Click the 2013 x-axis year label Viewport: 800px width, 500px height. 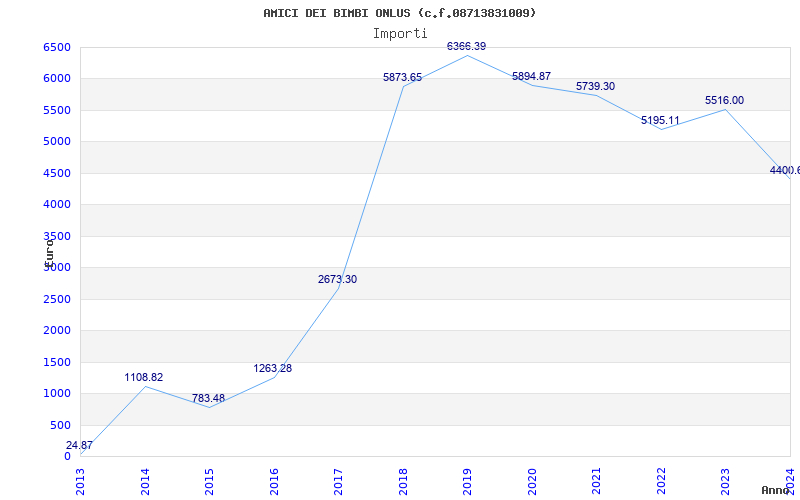click(80, 482)
